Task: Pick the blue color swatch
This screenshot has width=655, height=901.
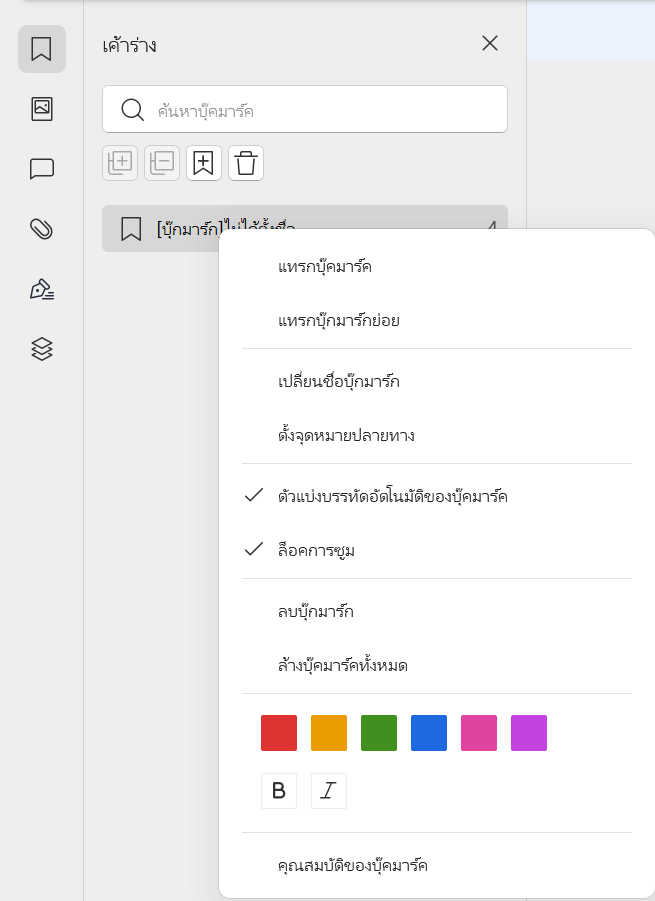Action: pos(429,733)
